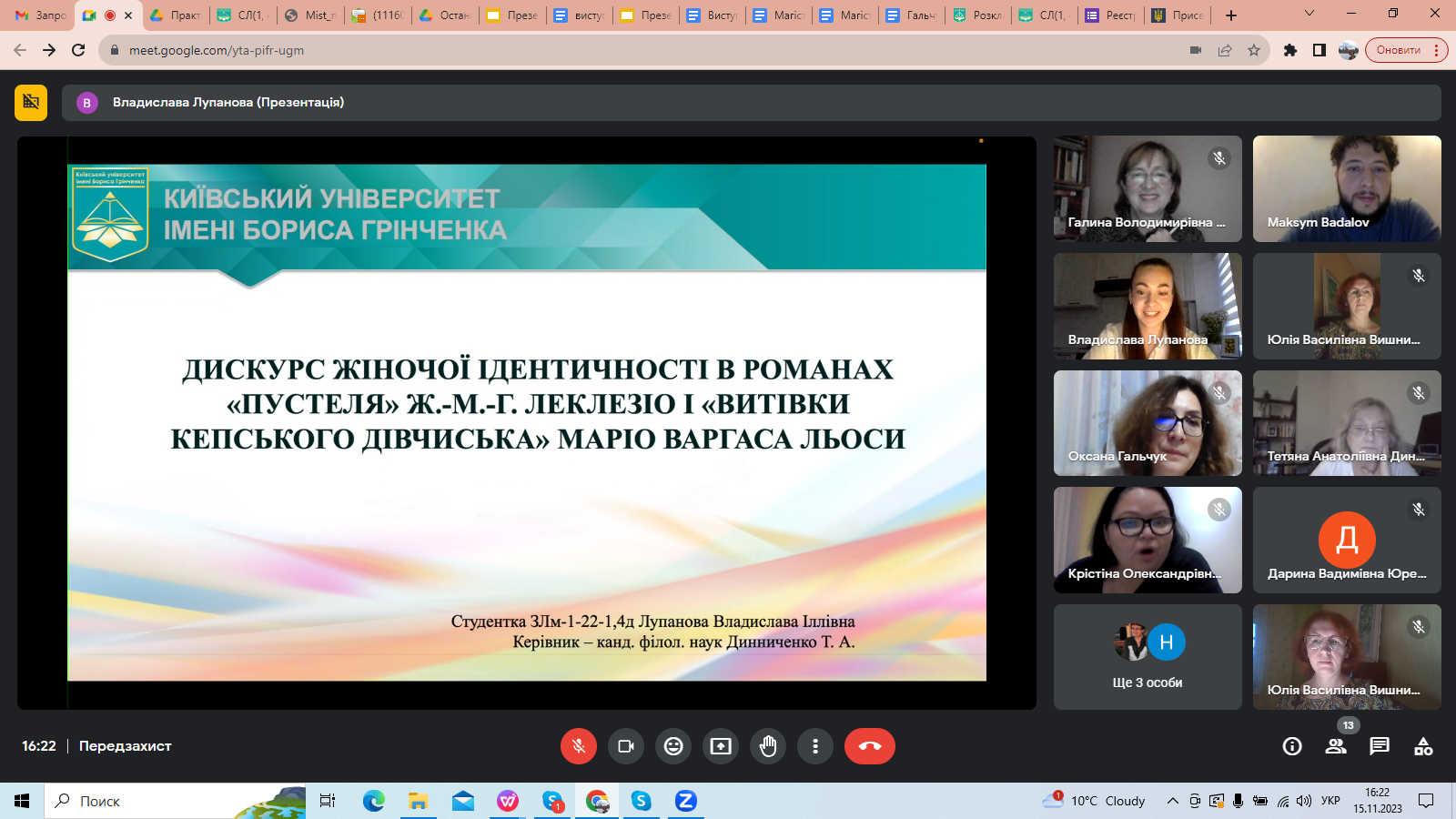Click the 'Оновити' browser update button
This screenshot has width=1456, height=819.
pos(1399,50)
